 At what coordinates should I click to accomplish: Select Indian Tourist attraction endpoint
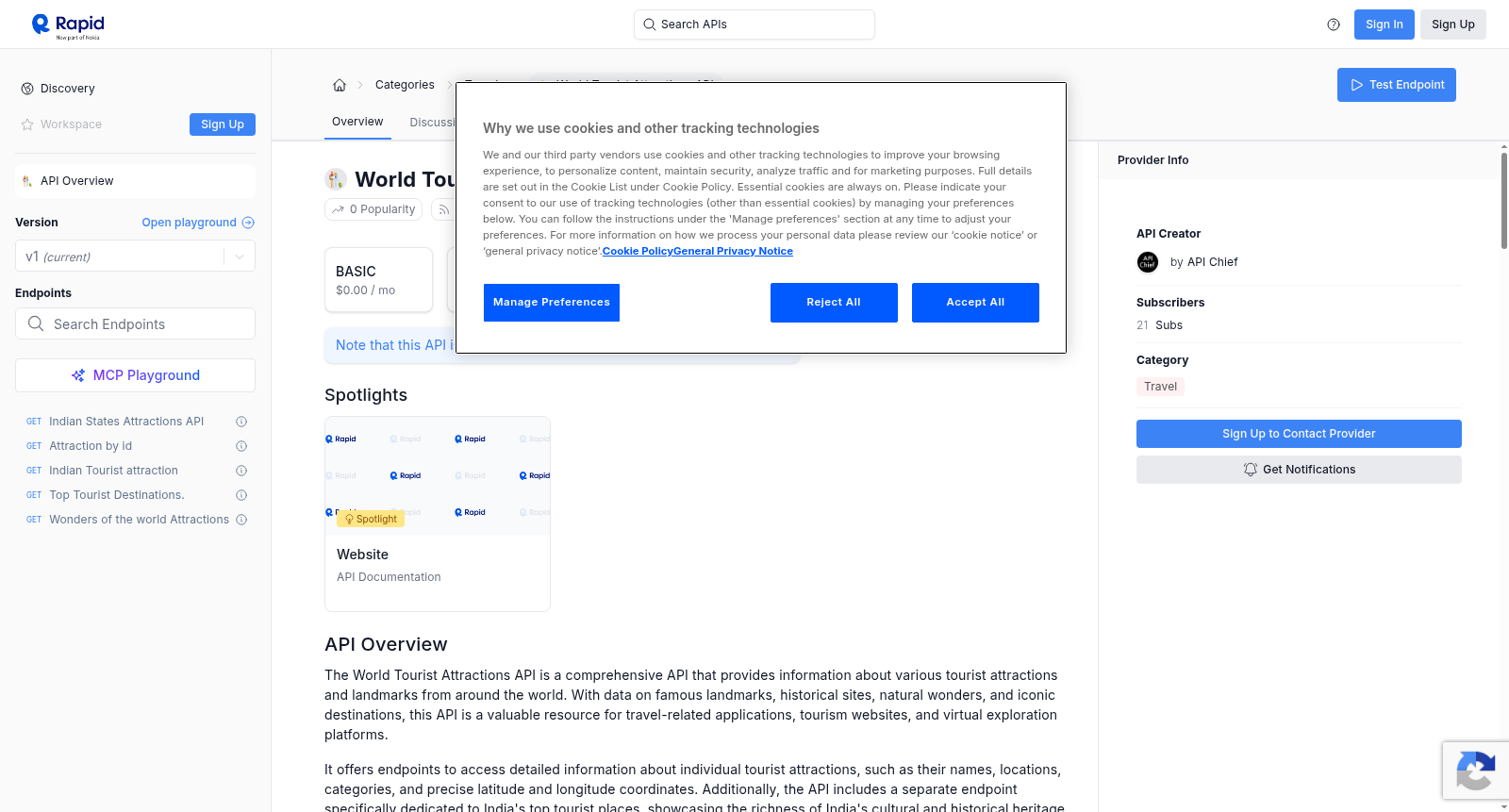click(x=113, y=471)
